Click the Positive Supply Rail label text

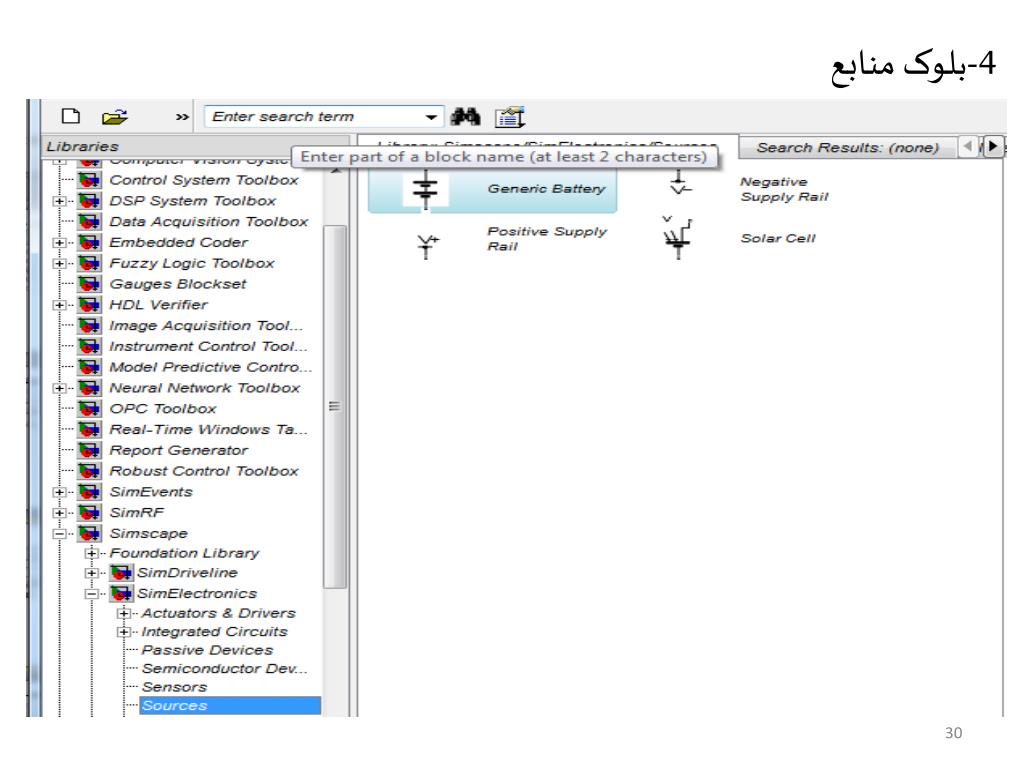pyautogui.click(x=547, y=239)
